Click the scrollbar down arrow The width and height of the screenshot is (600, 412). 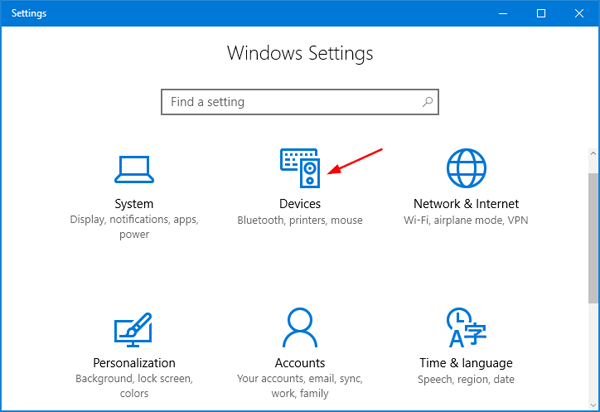pyautogui.click(x=593, y=405)
